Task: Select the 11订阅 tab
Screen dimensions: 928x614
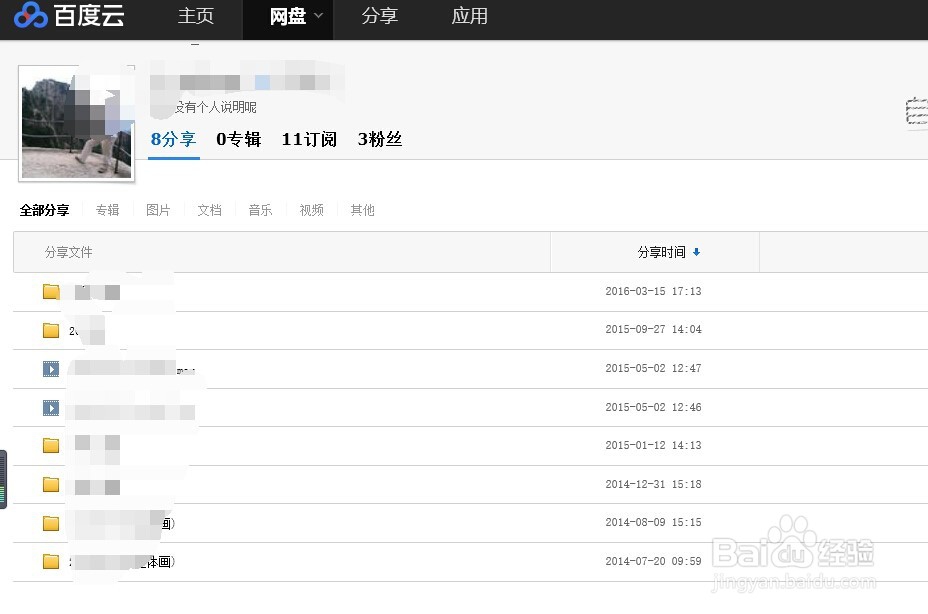Action: [310, 139]
